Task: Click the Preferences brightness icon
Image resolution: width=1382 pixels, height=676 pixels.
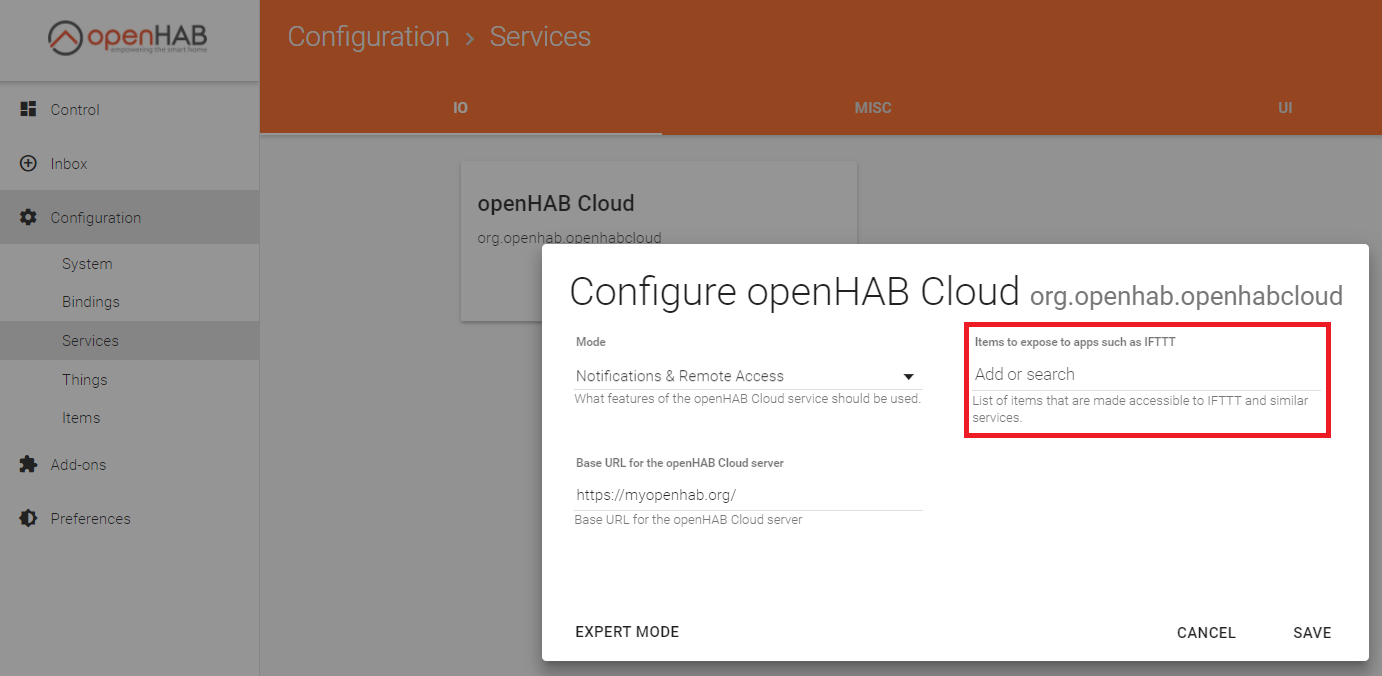Action: click(28, 518)
